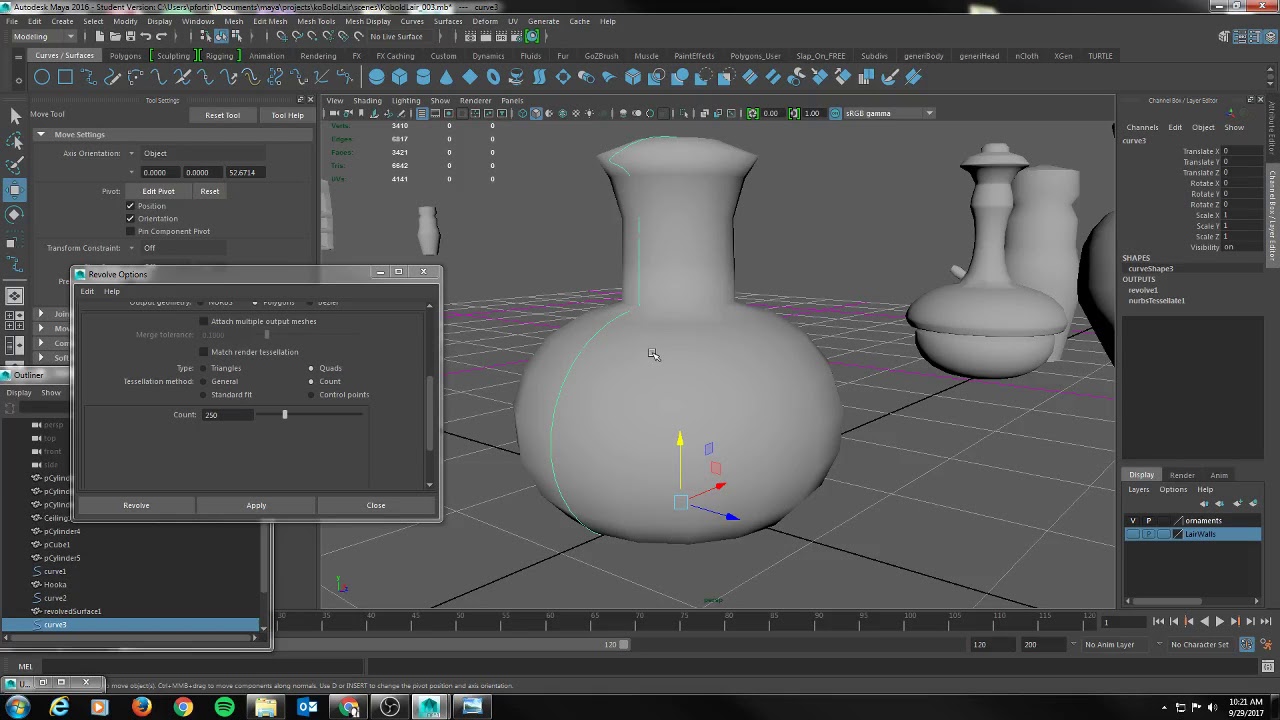Open Outlook from the taskbar
1280x720 pixels.
click(x=307, y=707)
